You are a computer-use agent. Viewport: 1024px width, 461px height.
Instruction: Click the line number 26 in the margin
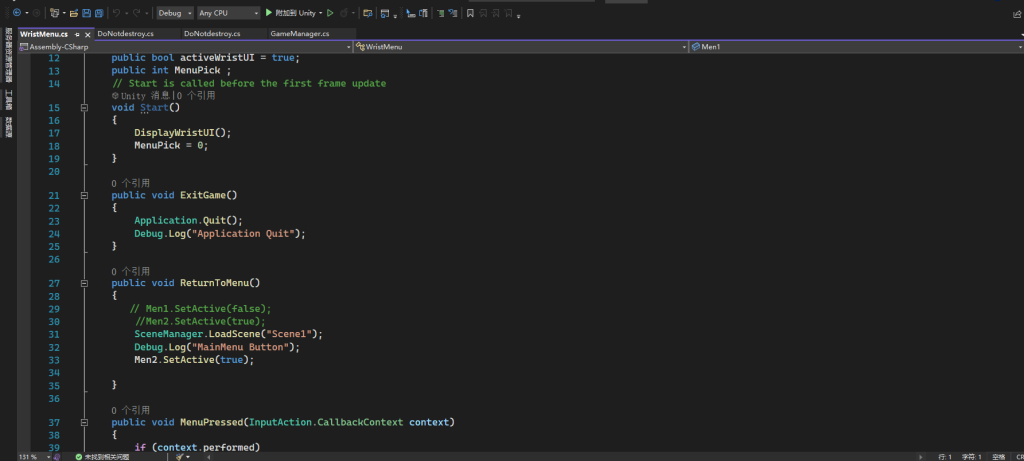click(54, 259)
